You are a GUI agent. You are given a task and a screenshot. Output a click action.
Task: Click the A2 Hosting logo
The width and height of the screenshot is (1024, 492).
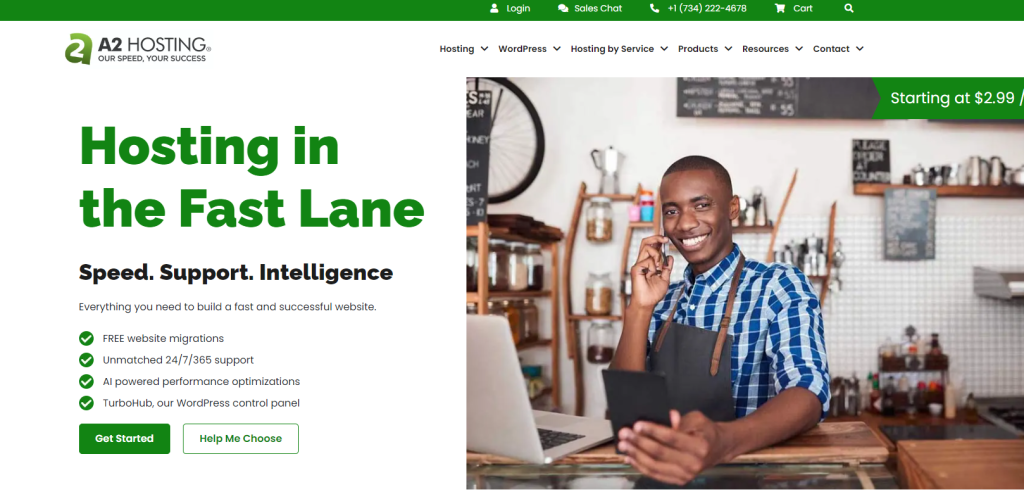click(x=138, y=49)
